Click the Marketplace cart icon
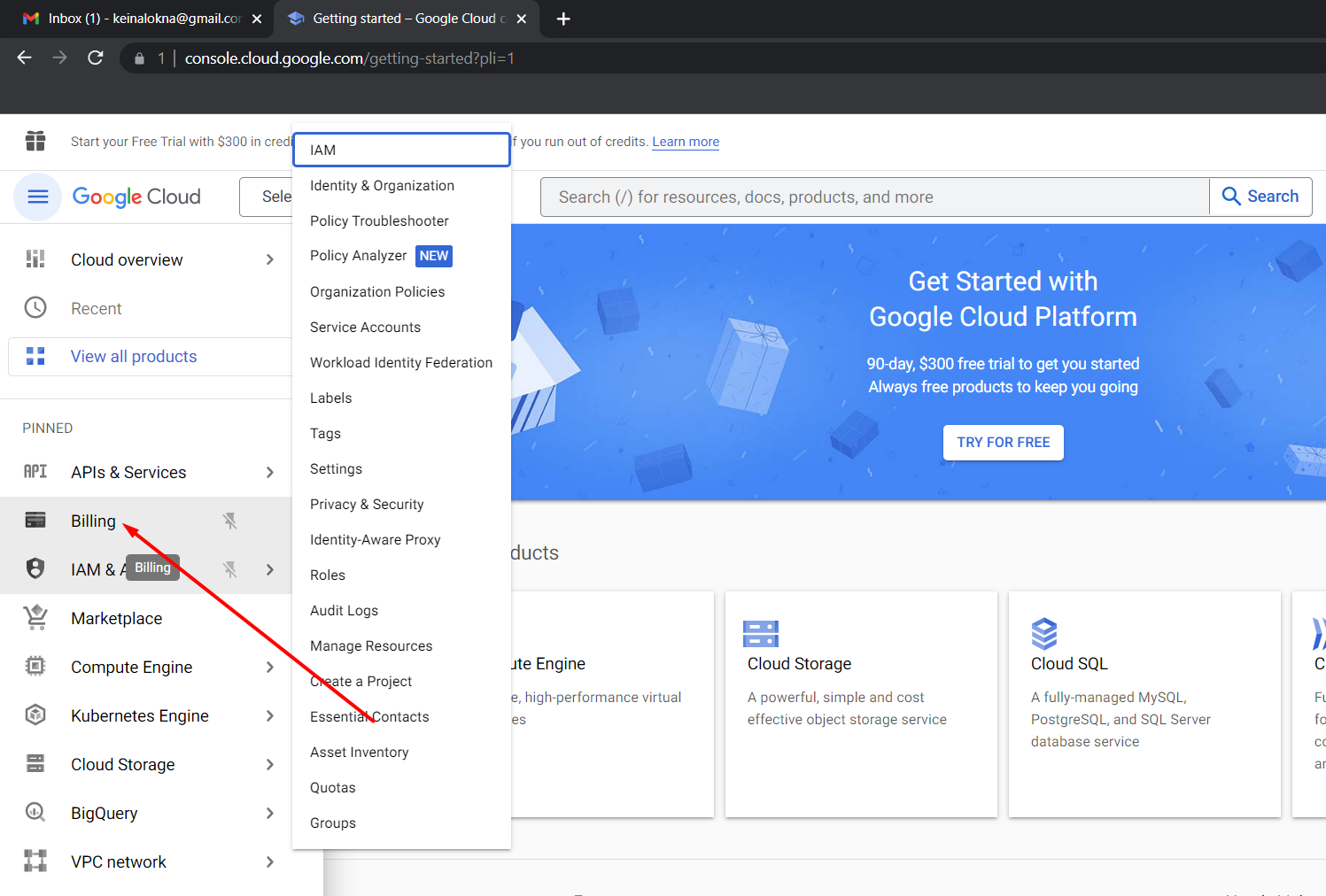 tap(35, 617)
